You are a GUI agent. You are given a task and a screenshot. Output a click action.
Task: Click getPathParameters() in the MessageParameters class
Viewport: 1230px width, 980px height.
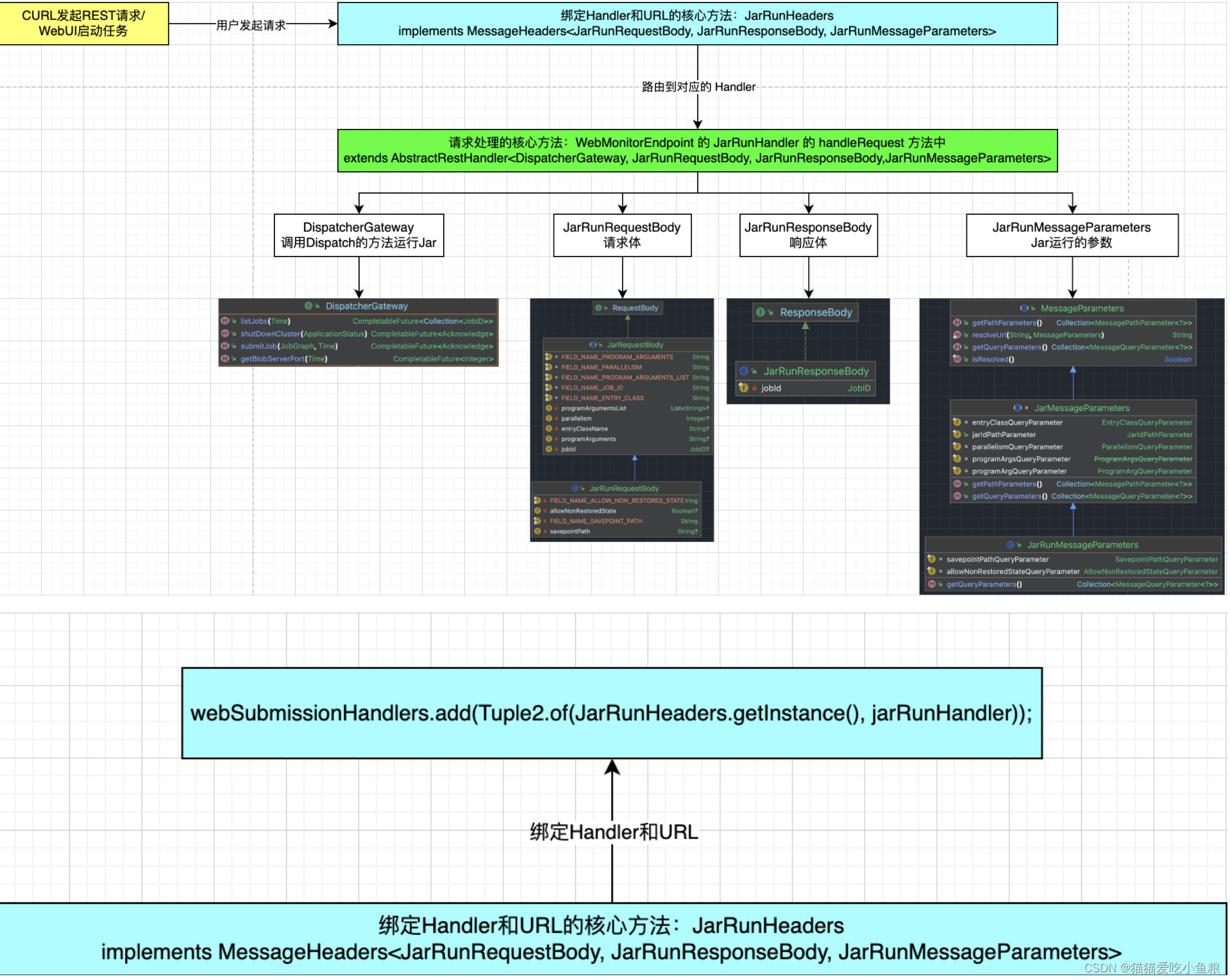click(1007, 323)
